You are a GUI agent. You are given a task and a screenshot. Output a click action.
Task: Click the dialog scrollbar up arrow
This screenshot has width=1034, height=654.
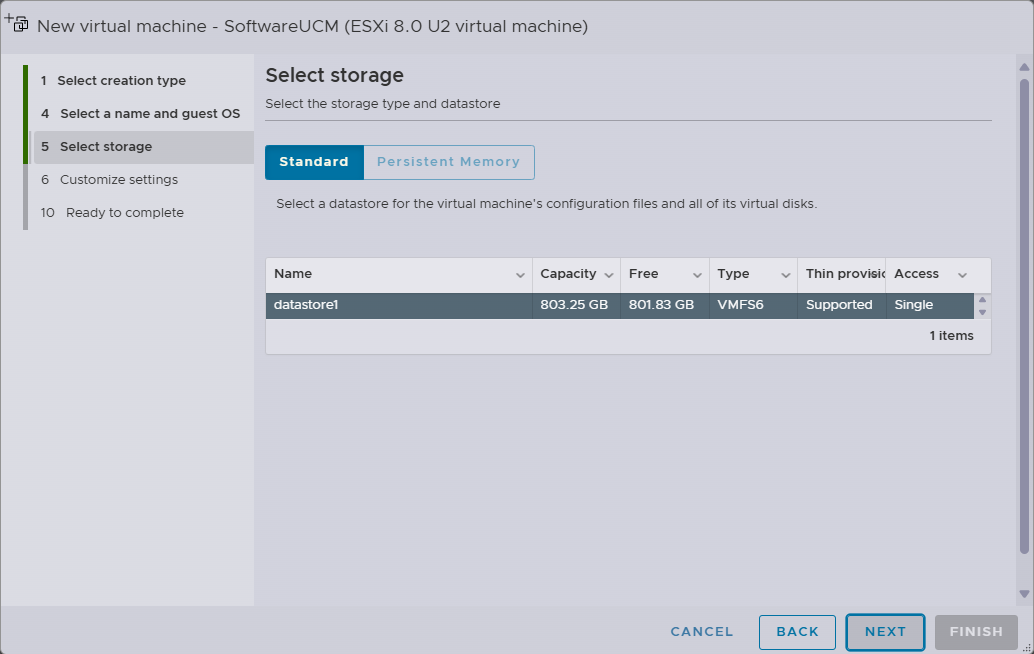(x=1024, y=67)
